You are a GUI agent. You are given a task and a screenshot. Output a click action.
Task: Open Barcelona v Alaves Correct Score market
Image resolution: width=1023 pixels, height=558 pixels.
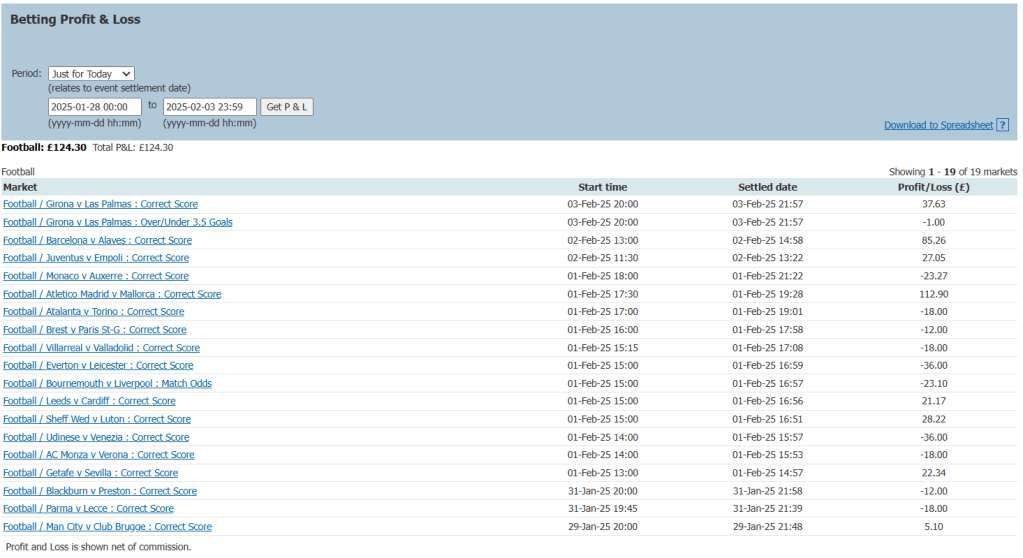click(97, 240)
